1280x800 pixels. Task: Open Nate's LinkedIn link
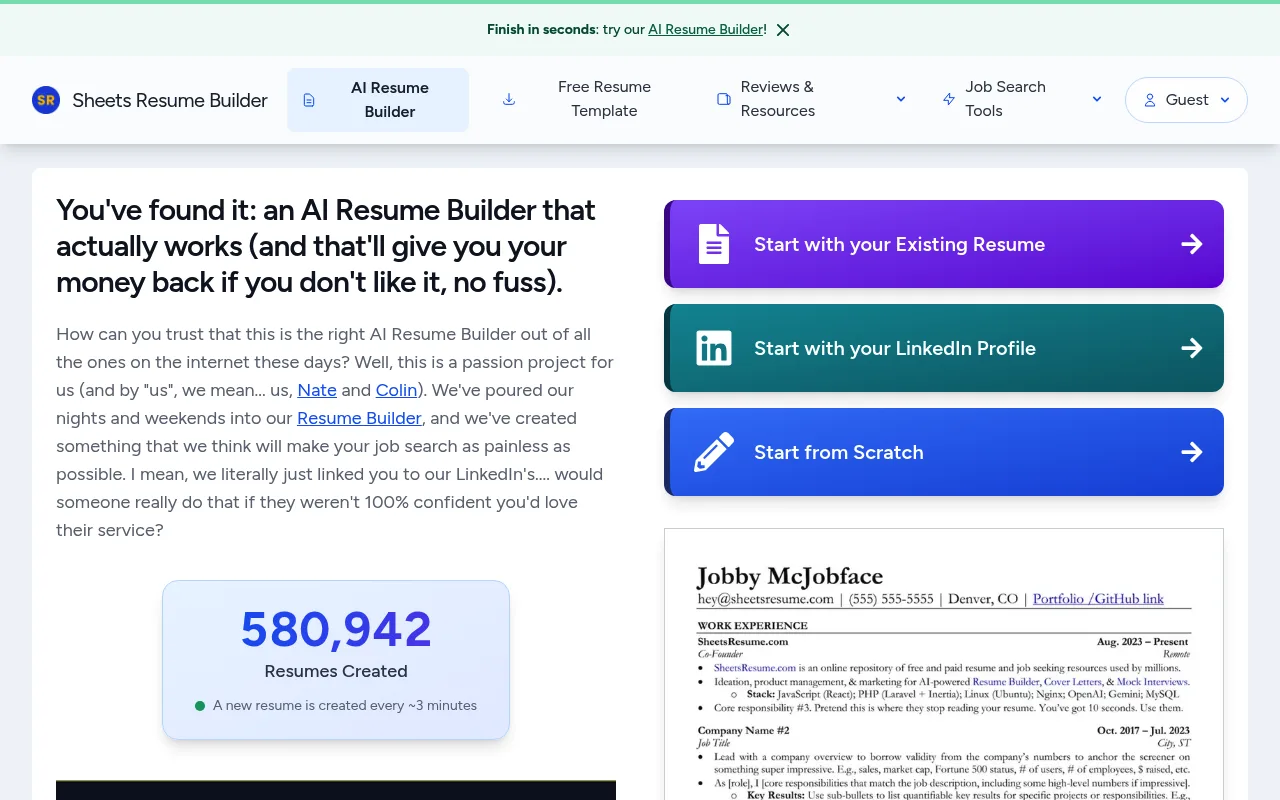(317, 390)
